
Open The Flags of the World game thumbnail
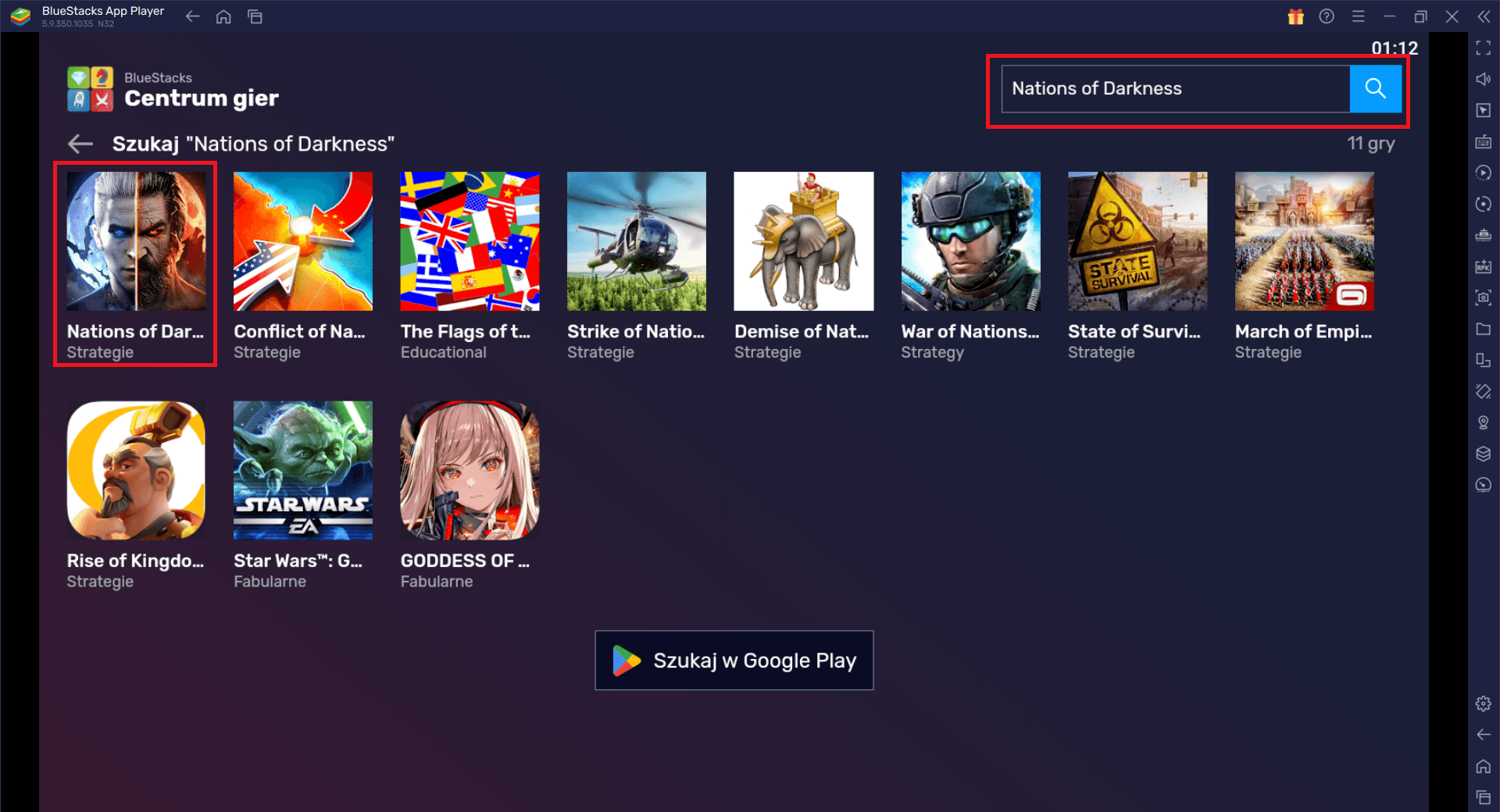(x=470, y=241)
